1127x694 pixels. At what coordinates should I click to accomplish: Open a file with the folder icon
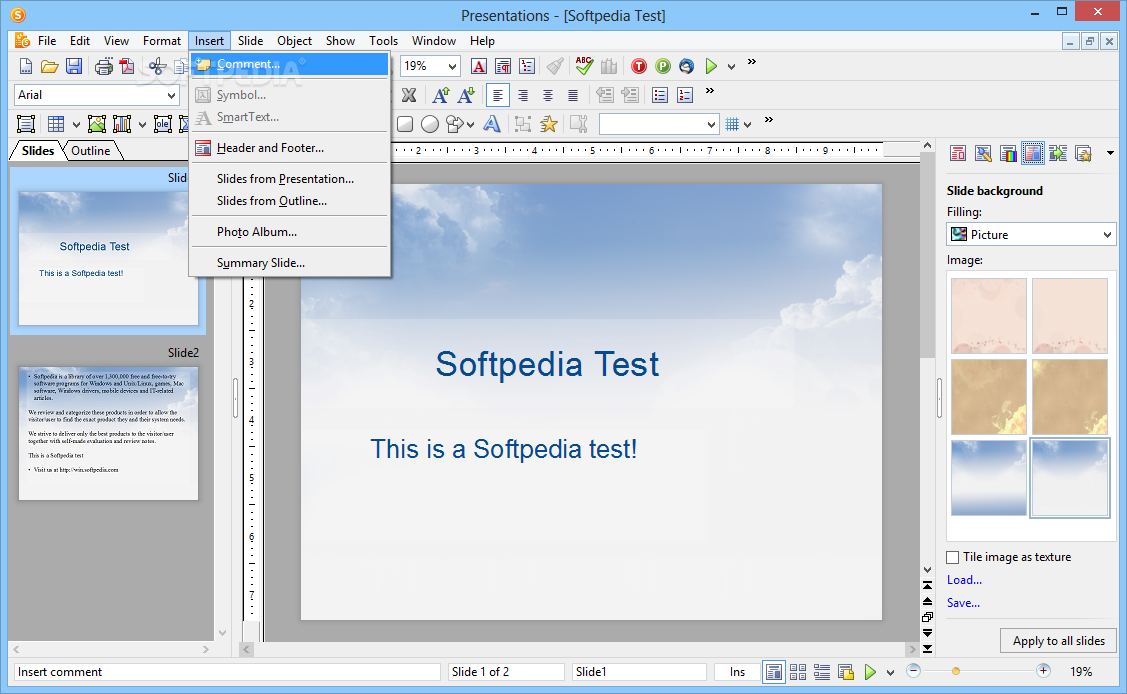(x=50, y=67)
